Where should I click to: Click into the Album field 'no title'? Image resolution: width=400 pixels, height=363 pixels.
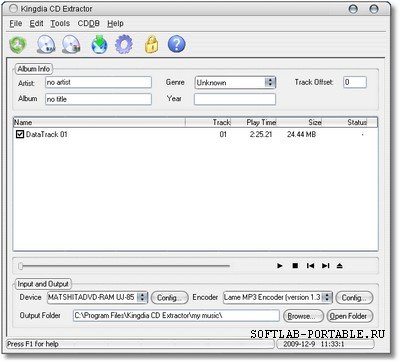coord(98,99)
